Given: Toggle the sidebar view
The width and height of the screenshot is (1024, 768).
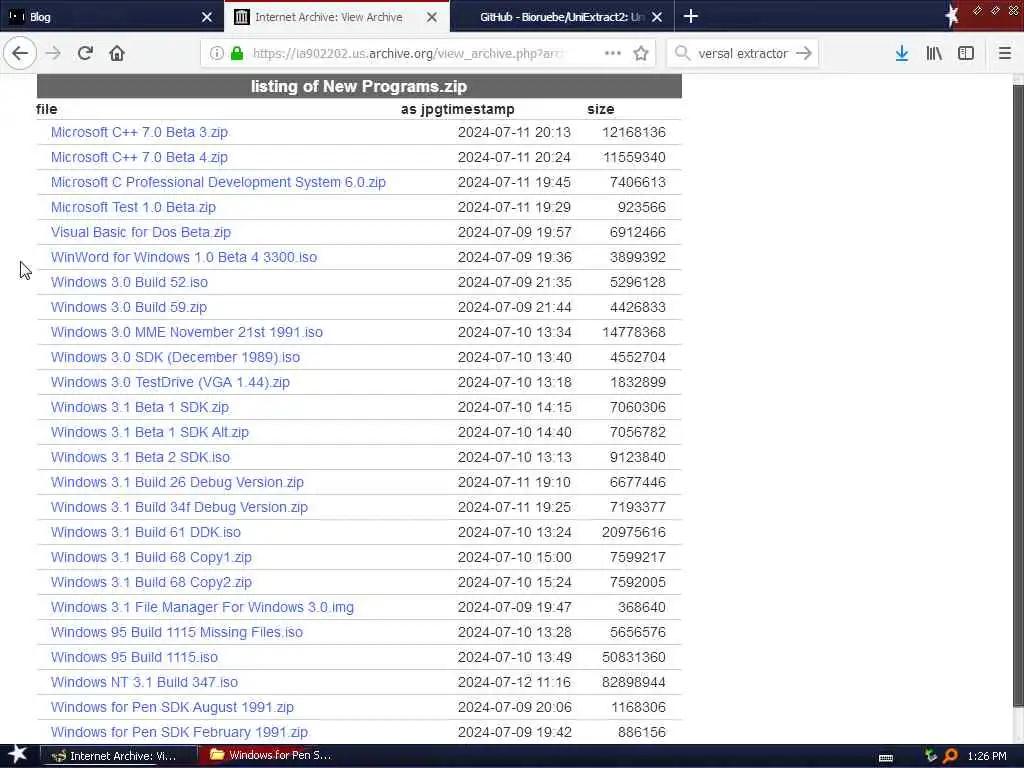Looking at the screenshot, I should click(966, 53).
